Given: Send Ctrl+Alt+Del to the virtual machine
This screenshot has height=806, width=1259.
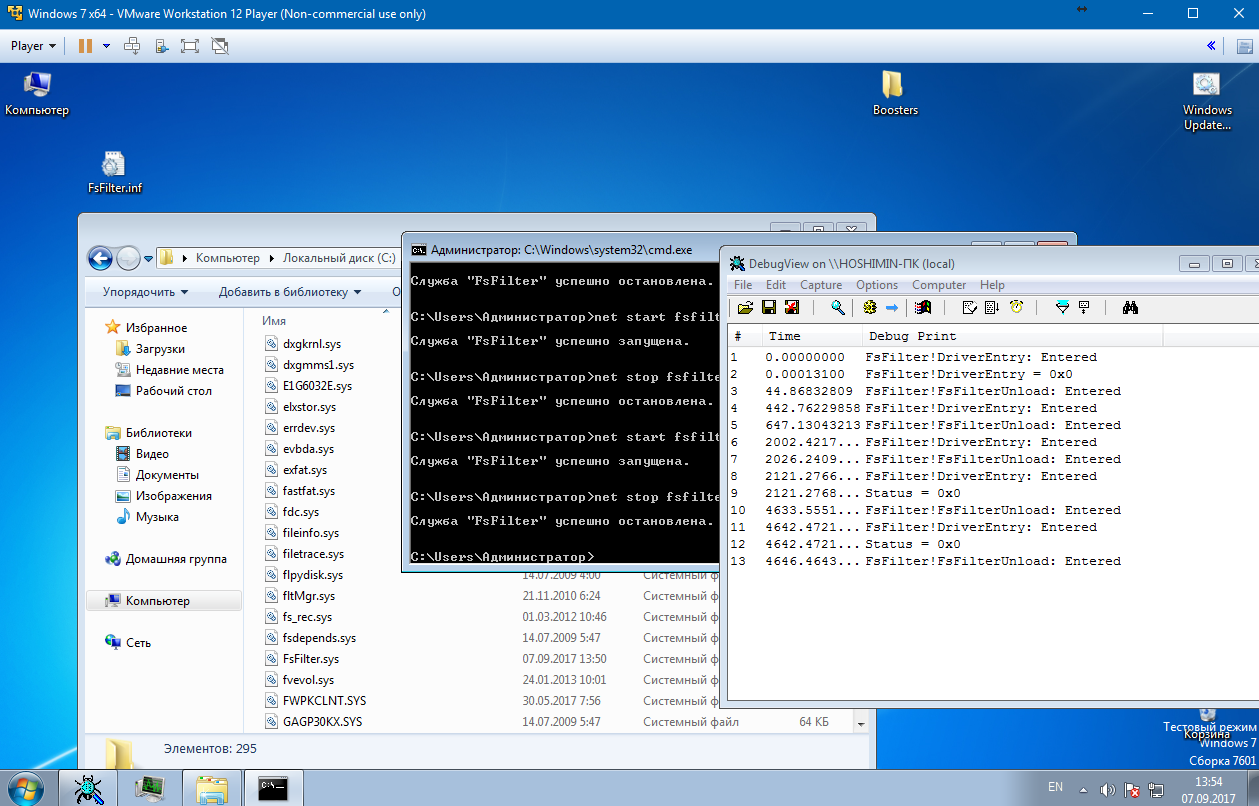Looking at the screenshot, I should [132, 46].
